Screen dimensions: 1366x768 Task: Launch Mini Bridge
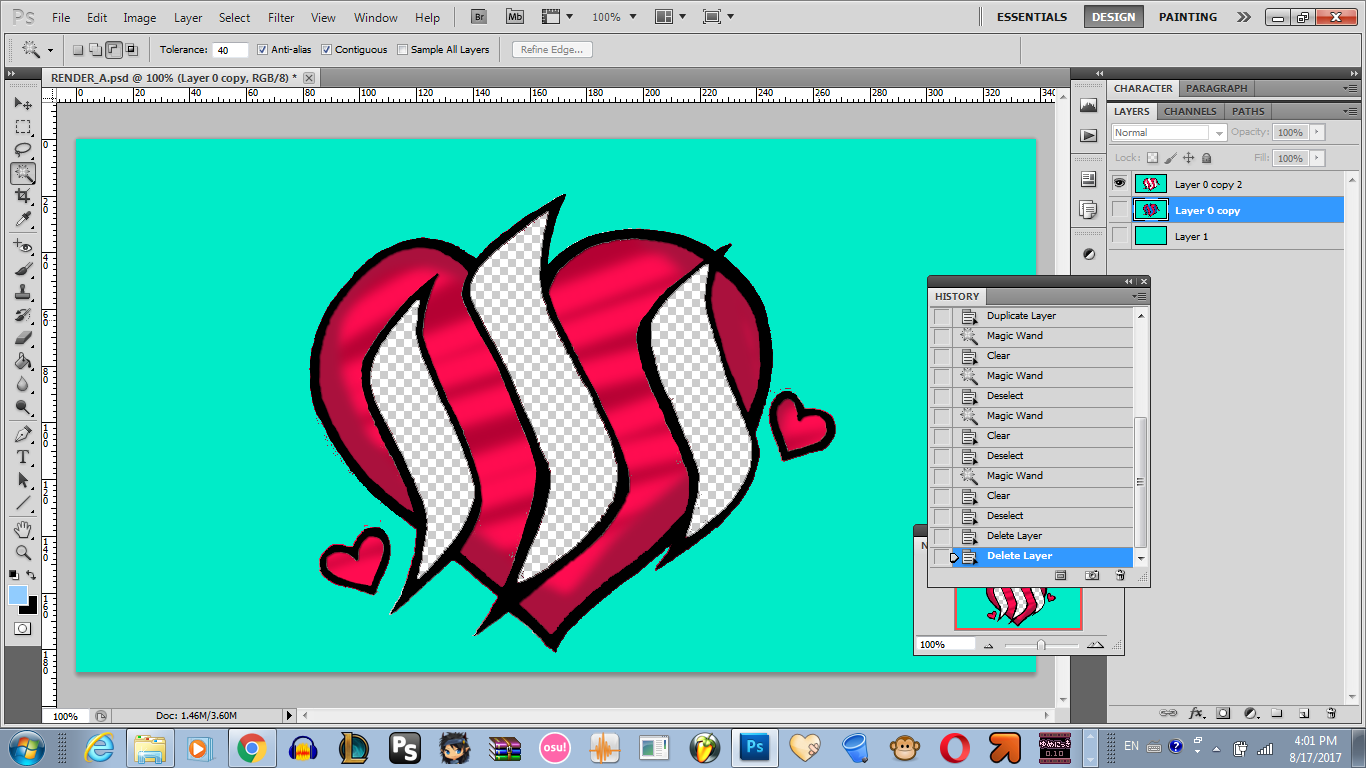(x=514, y=17)
